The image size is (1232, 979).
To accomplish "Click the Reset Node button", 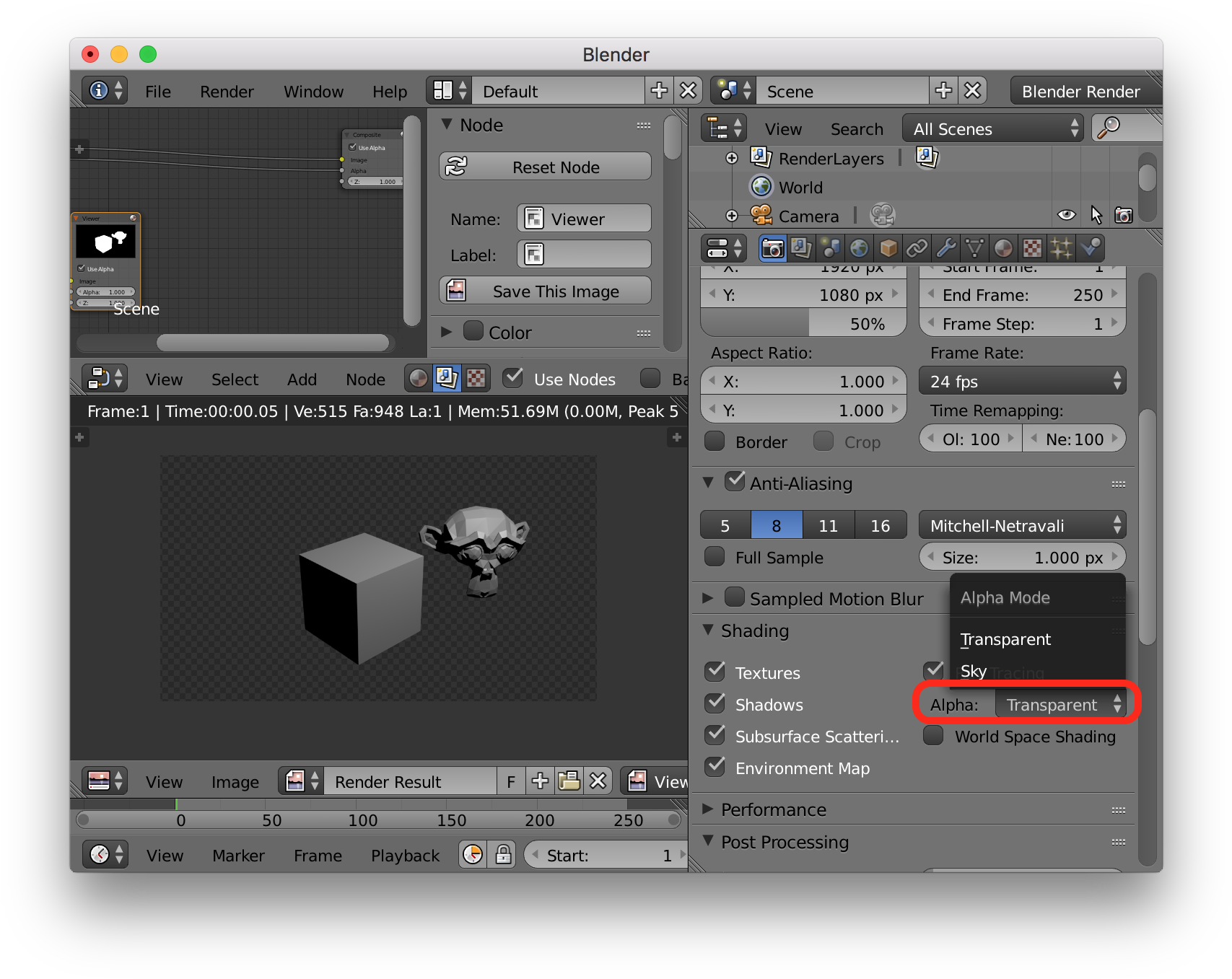I will pos(545,167).
